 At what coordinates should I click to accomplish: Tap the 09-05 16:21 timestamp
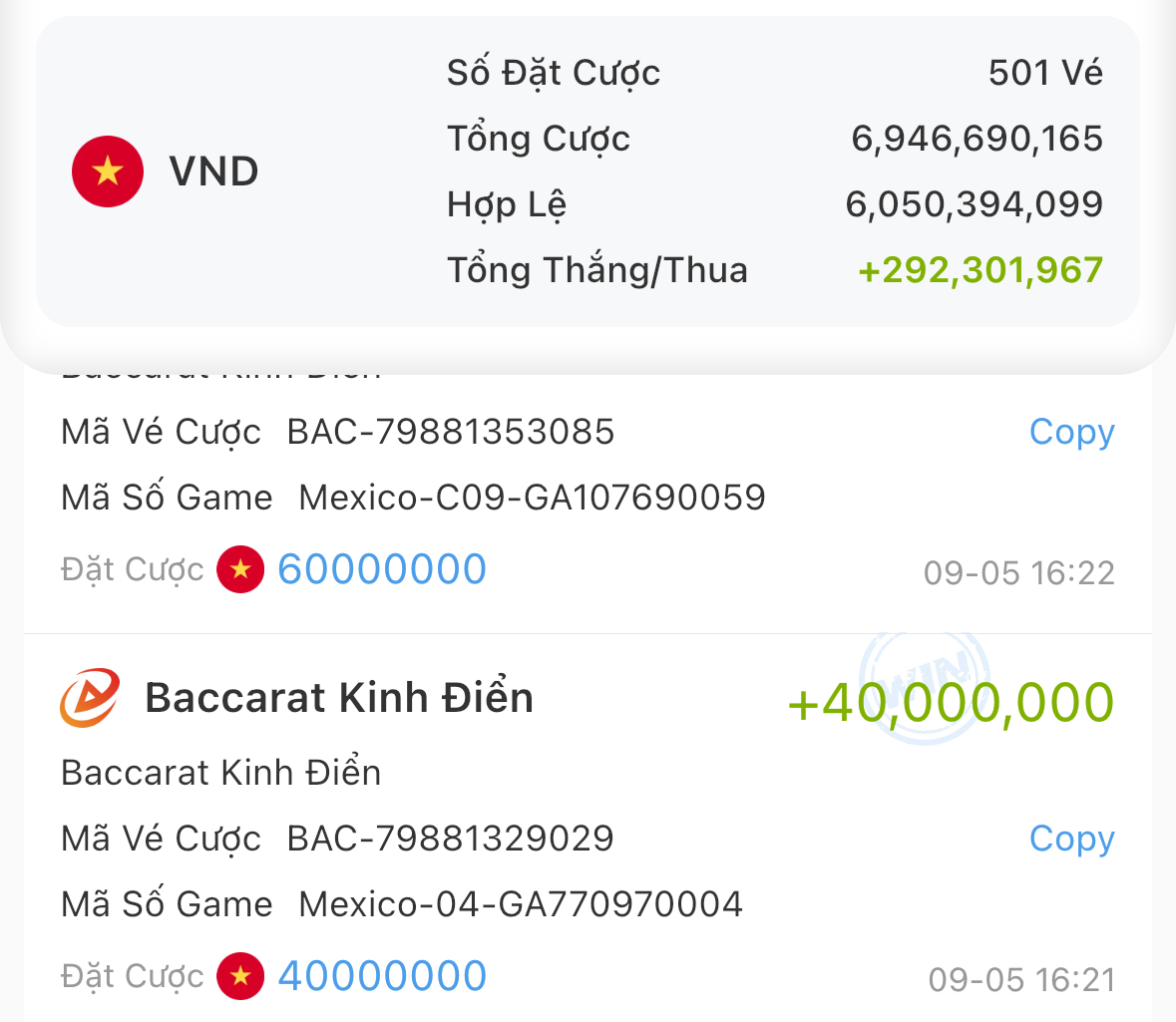click(x=1020, y=980)
